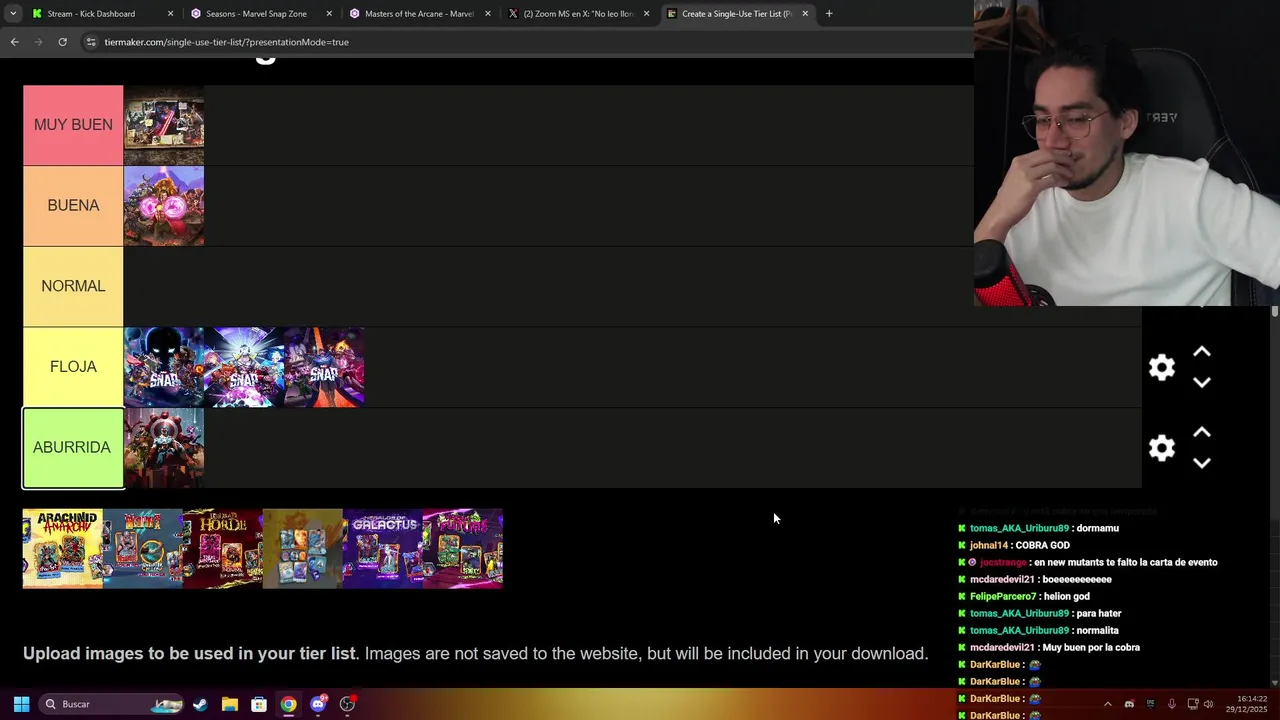Screen dimensions: 1280x720
Task: Select the Galactus season image
Action: (x=383, y=549)
